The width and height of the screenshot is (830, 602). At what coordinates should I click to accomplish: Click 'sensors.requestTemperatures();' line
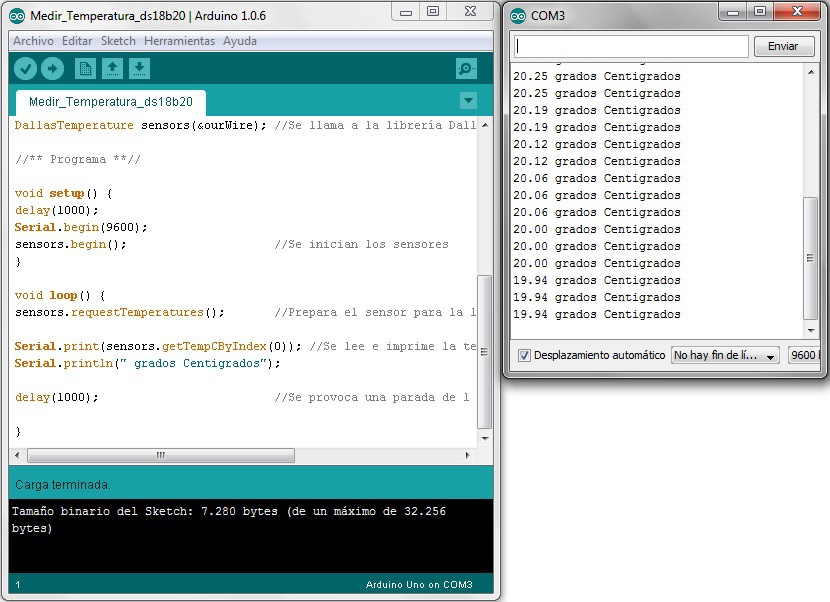pos(120,312)
